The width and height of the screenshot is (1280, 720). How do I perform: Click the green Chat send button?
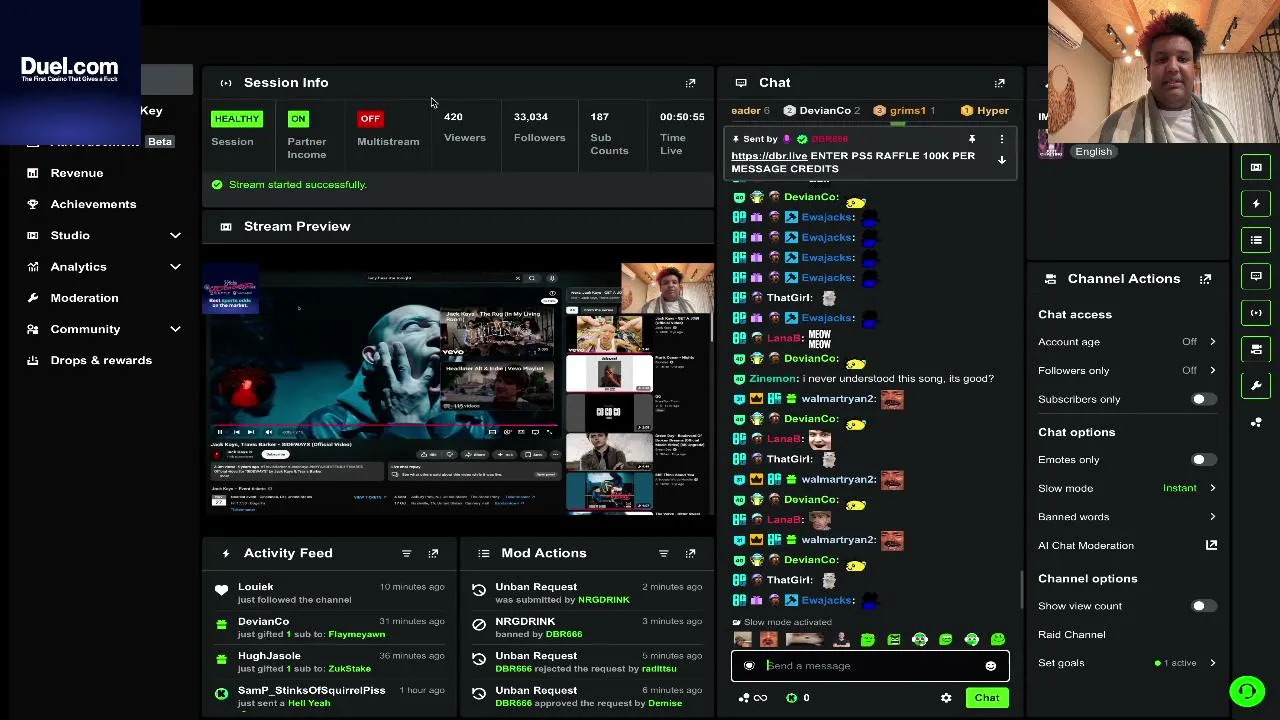click(x=987, y=698)
